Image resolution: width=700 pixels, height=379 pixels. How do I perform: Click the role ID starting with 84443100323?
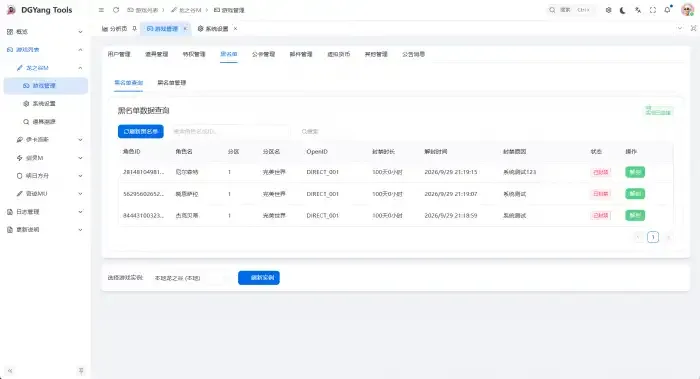(143, 215)
